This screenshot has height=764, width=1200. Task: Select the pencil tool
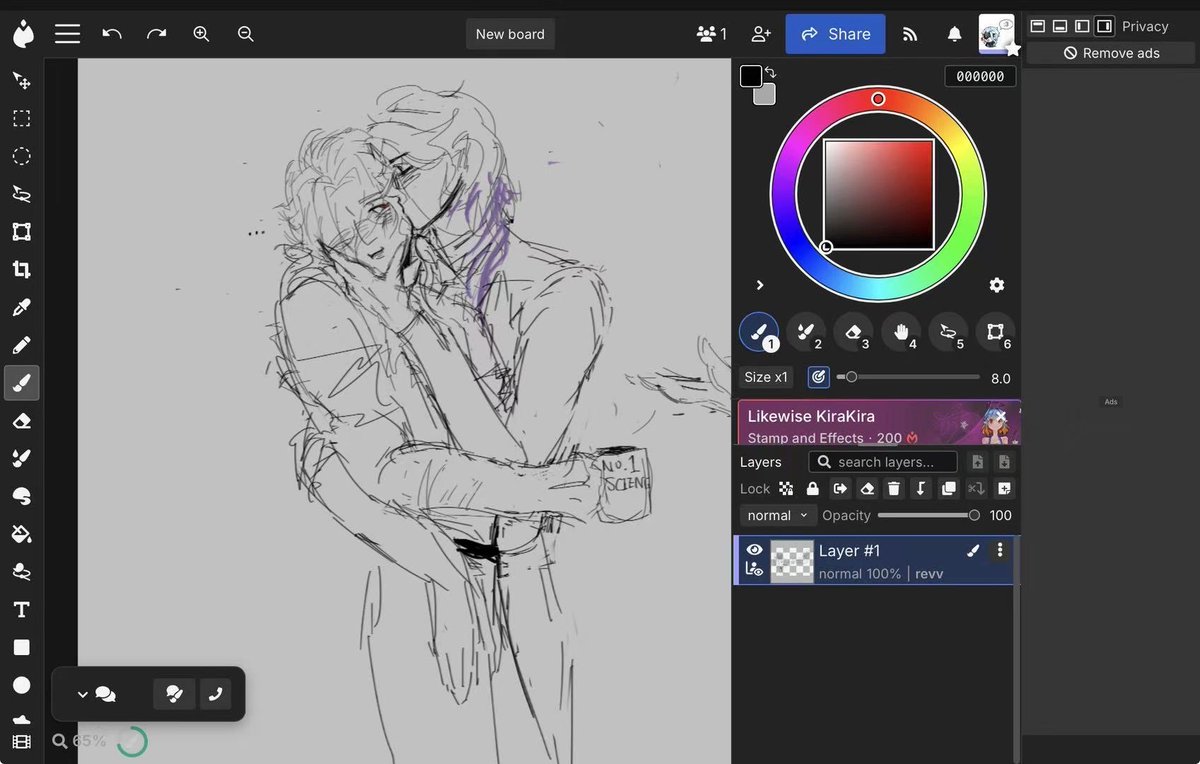point(21,345)
